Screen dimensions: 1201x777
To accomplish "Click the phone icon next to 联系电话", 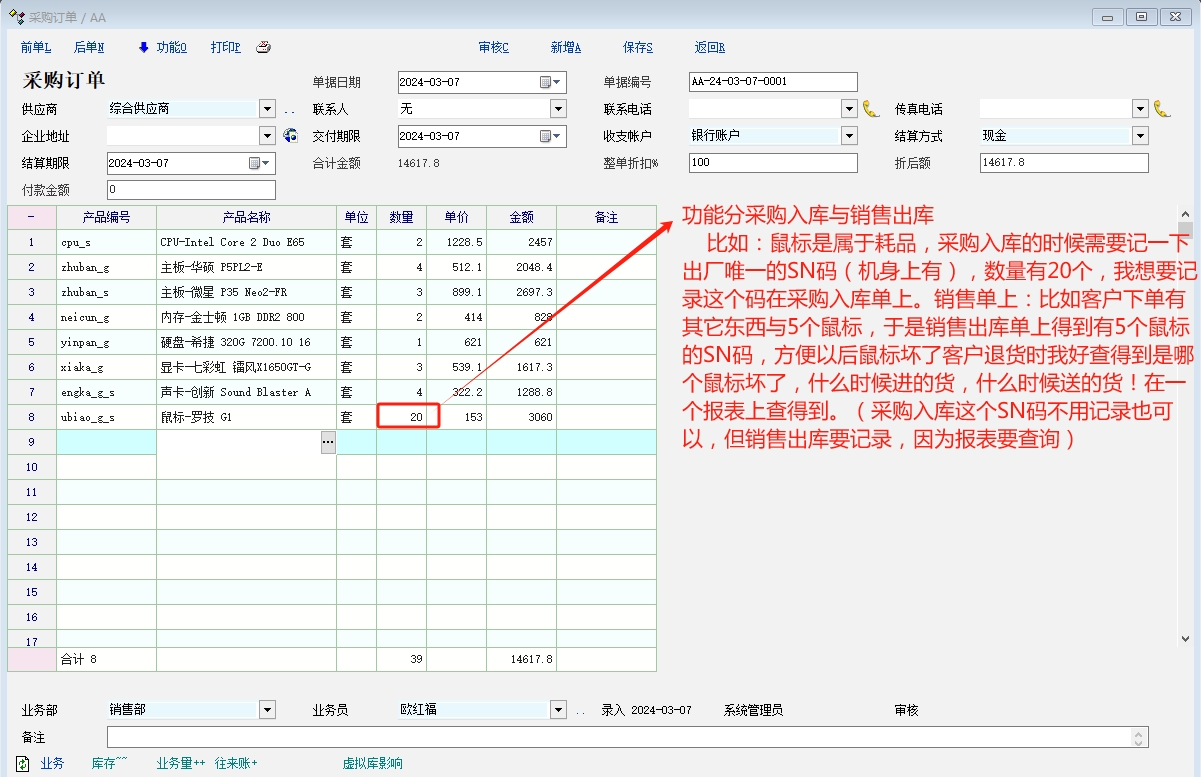I will click(x=871, y=109).
